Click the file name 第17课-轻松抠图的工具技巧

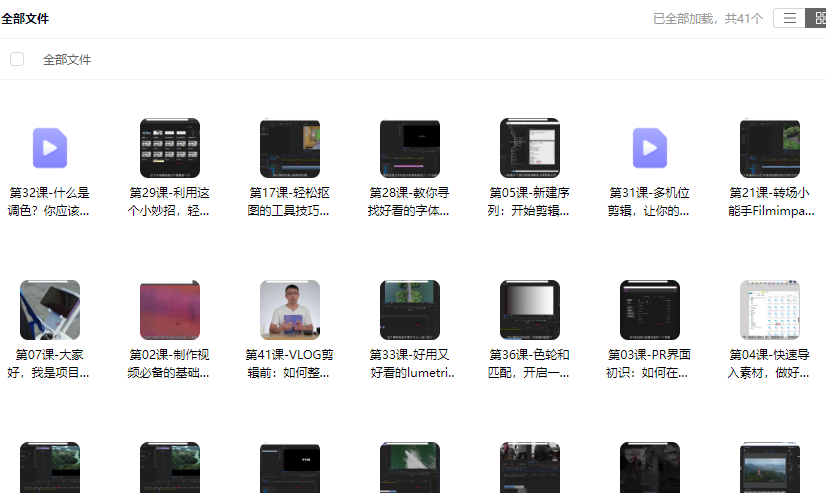pyautogui.click(x=289, y=202)
